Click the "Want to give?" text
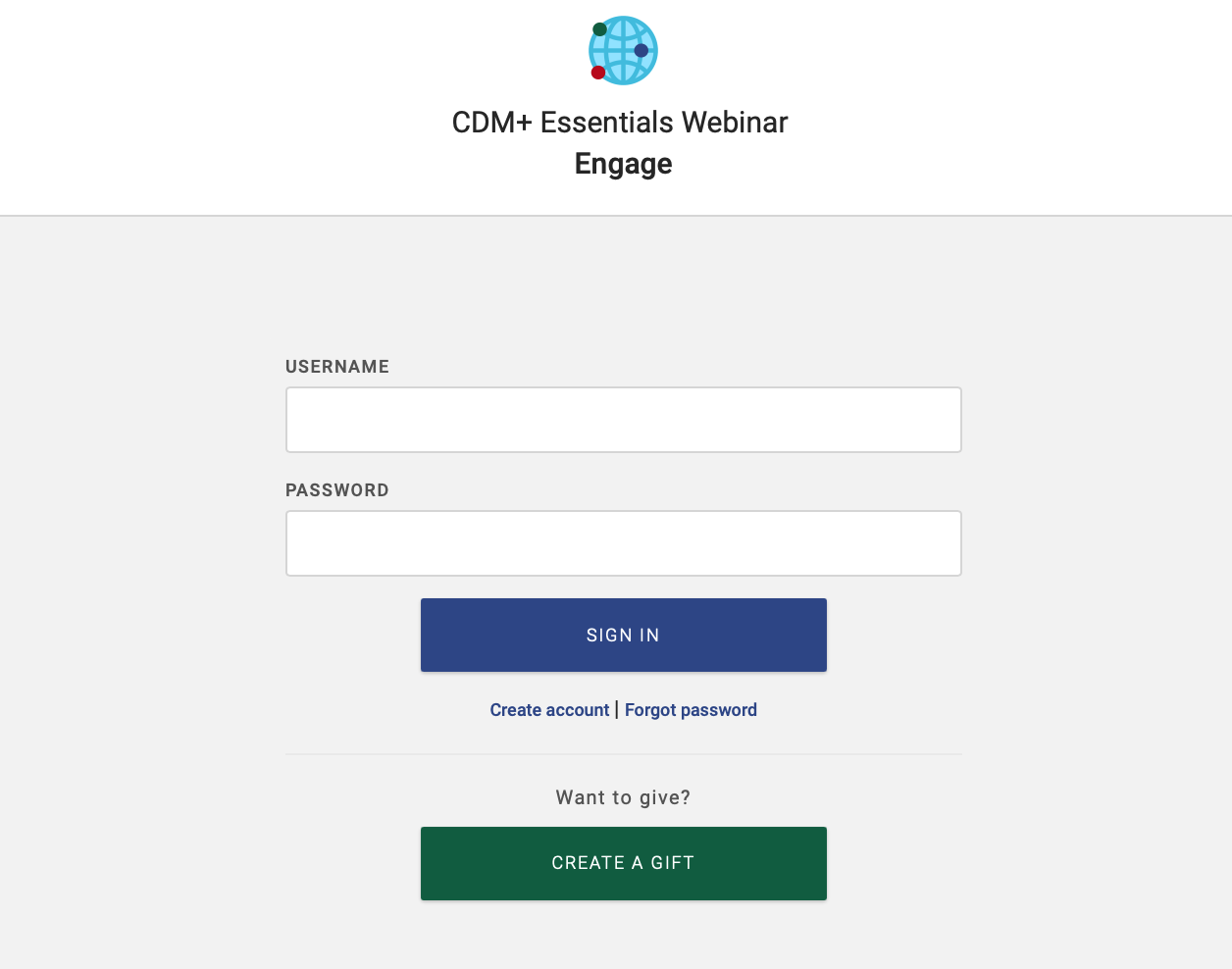This screenshot has height=969, width=1232. [623, 797]
